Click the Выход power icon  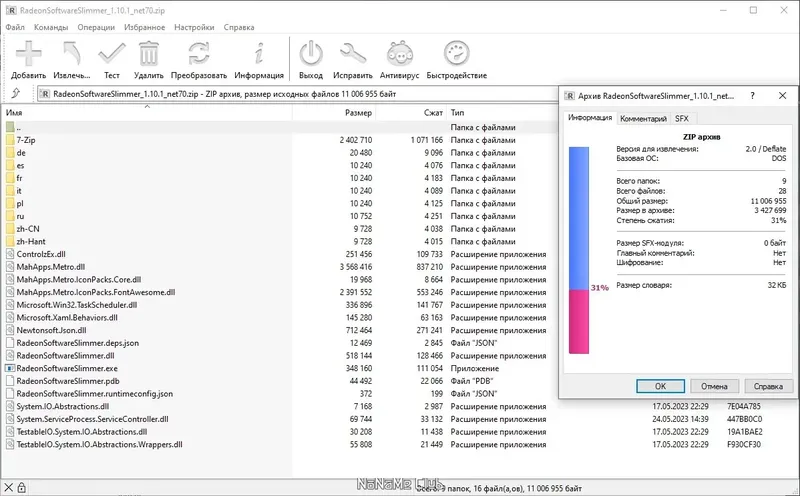point(311,53)
